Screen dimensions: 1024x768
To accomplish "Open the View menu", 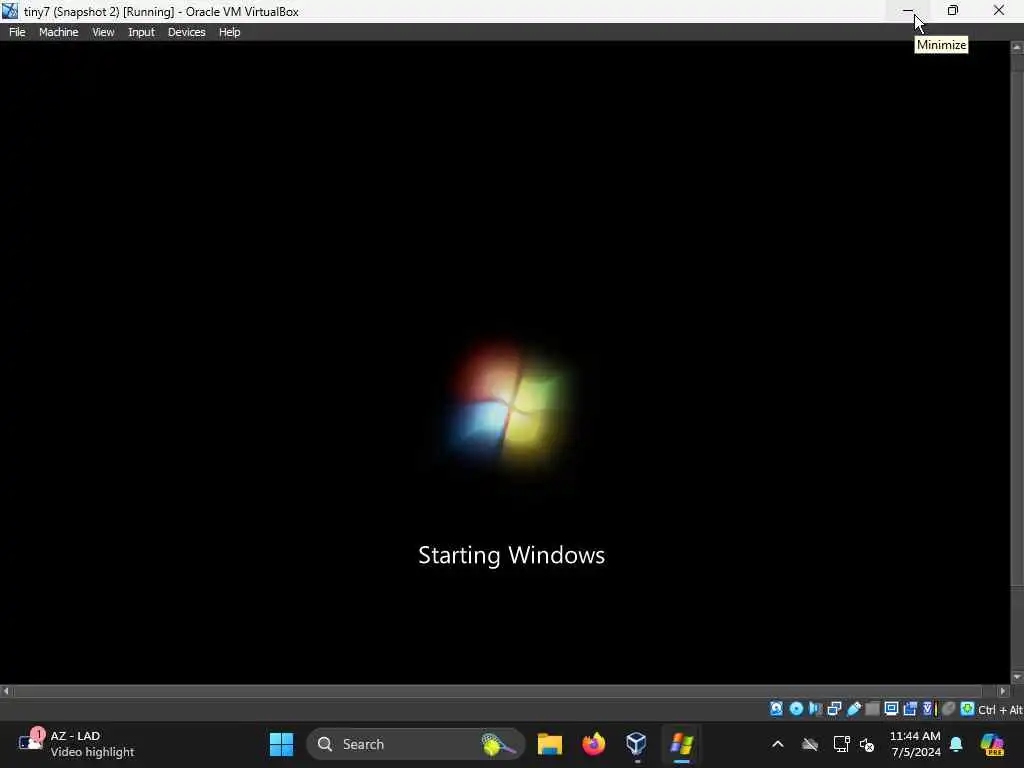I will click(x=103, y=32).
